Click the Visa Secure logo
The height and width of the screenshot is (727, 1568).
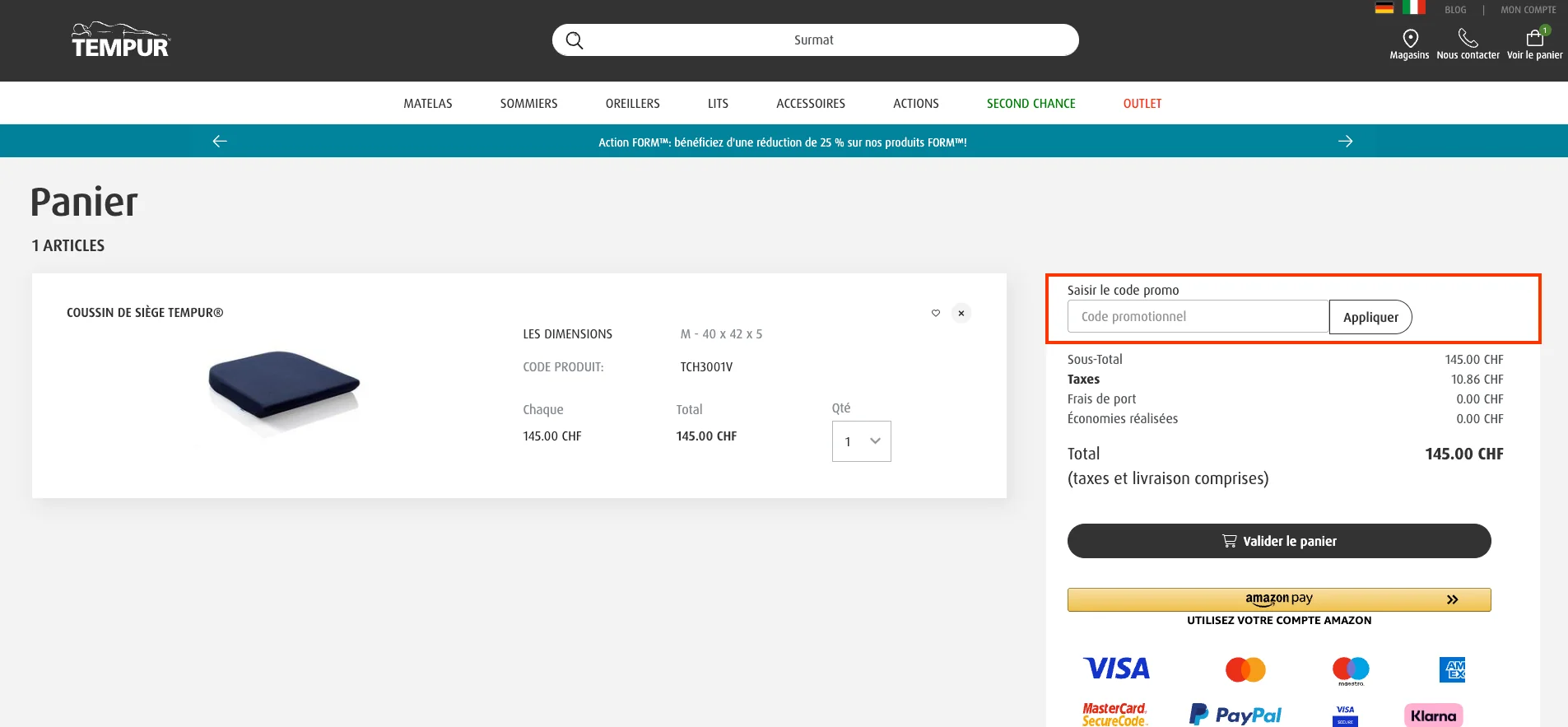pos(1345,715)
